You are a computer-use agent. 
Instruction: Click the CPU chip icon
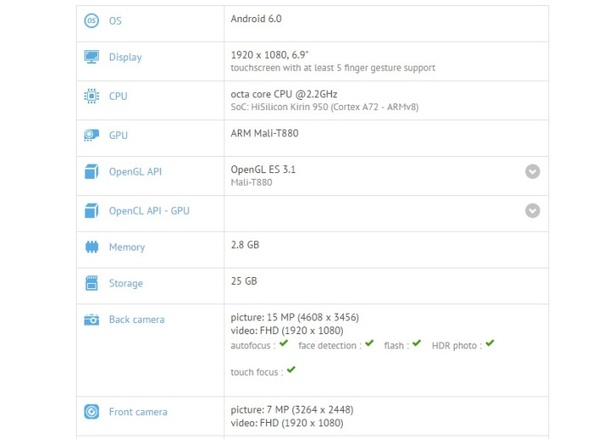coord(92,96)
